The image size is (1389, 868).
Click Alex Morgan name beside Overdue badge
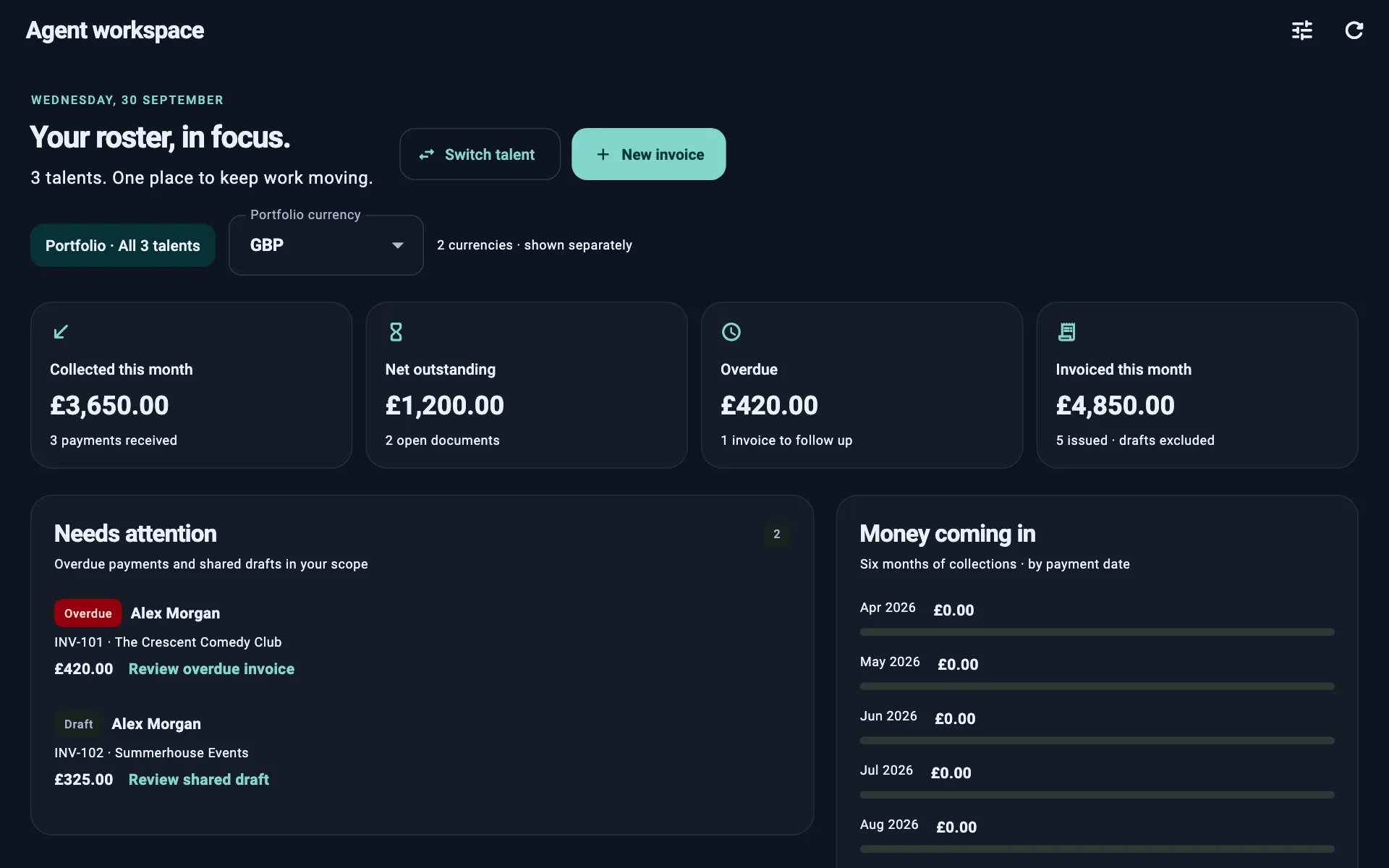pos(175,613)
